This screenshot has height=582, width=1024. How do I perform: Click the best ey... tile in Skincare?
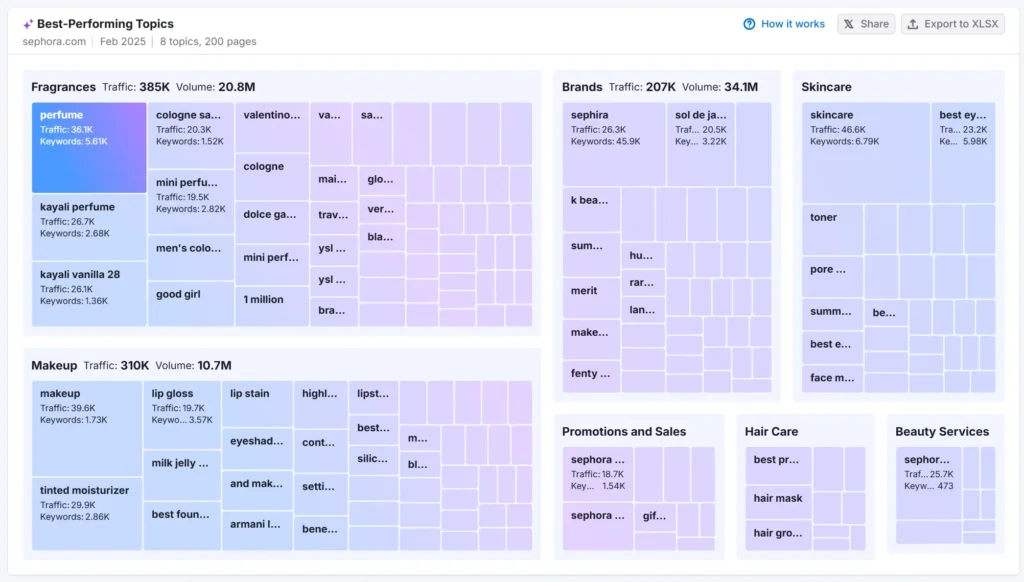point(963,152)
